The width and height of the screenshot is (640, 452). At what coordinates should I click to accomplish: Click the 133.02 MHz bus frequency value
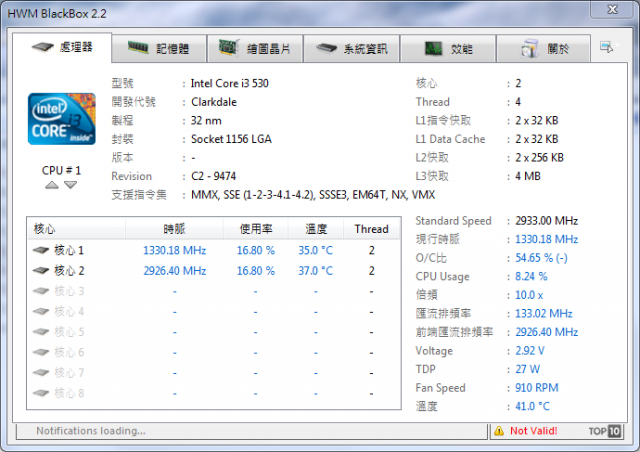(544, 314)
